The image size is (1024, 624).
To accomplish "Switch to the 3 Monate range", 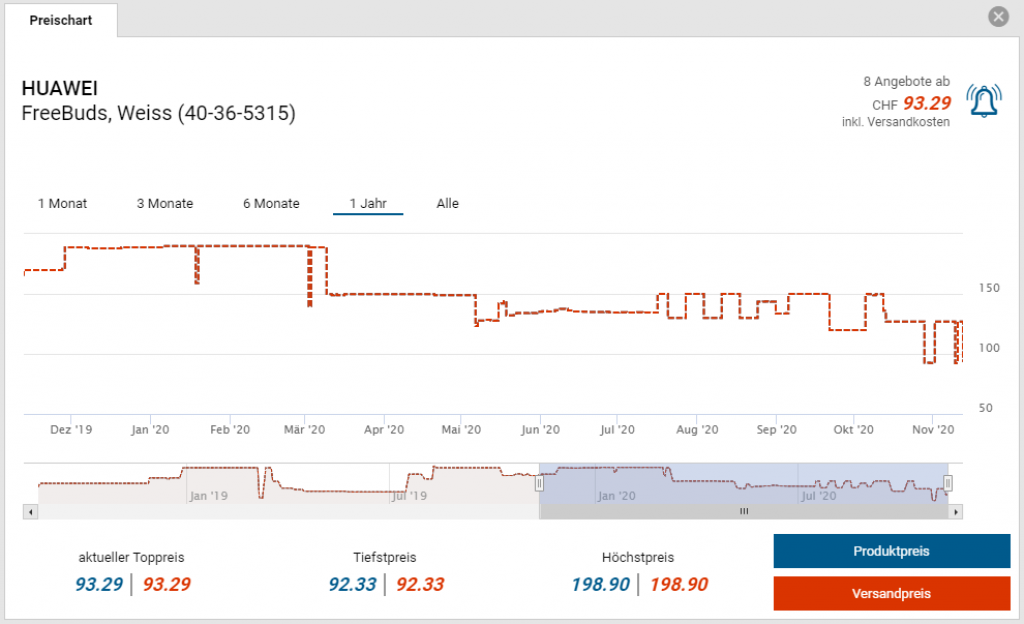I will click(165, 204).
